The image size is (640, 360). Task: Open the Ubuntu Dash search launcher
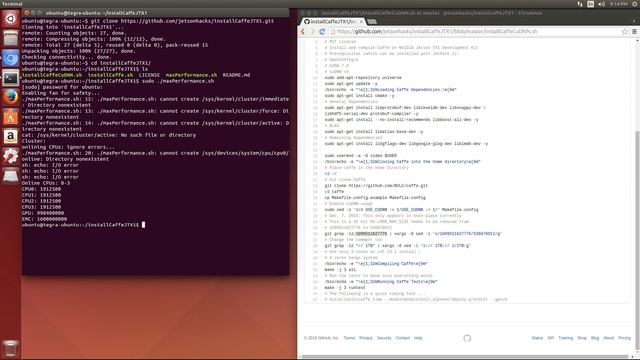[x=11, y=19]
